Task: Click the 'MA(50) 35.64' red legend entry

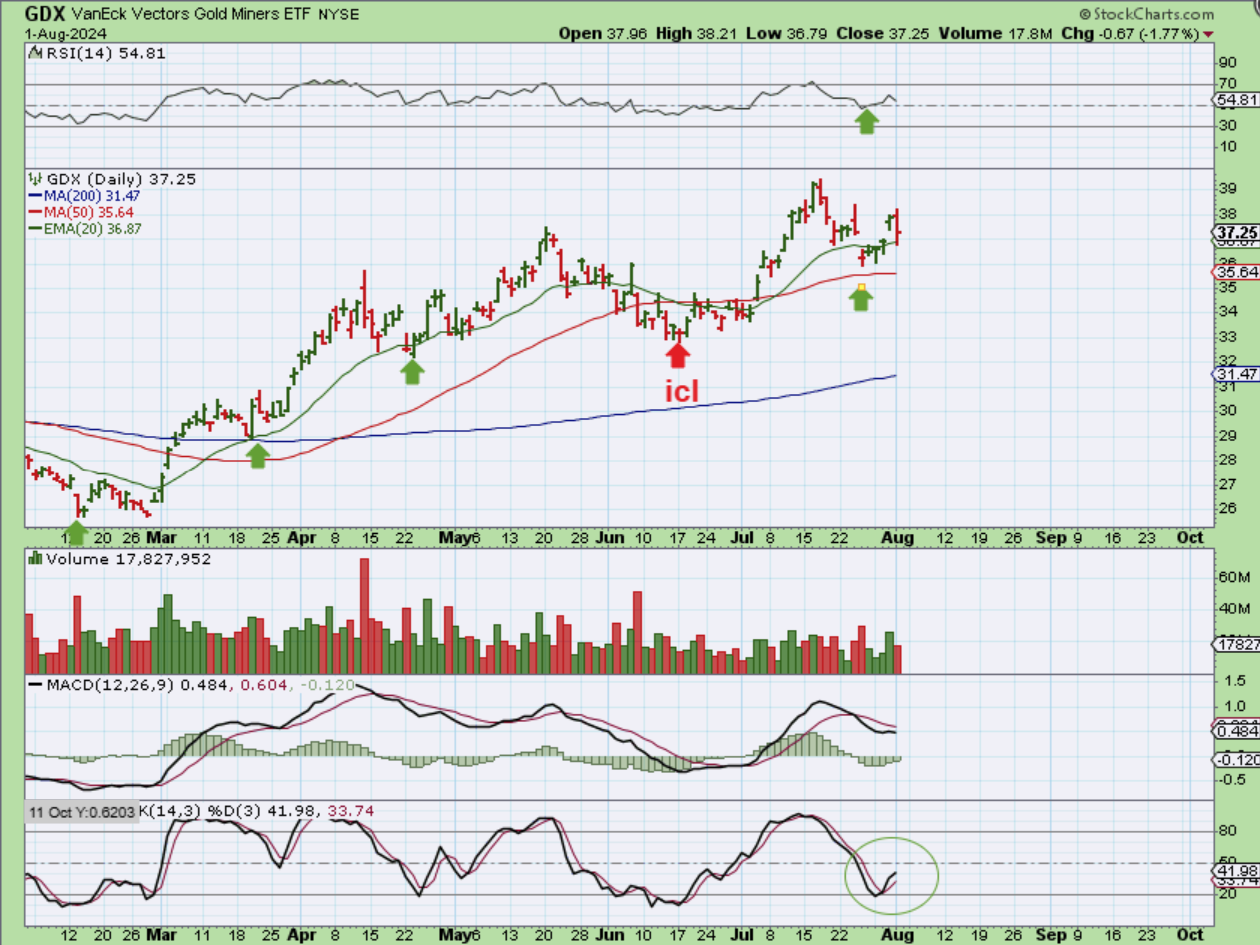Action: coord(81,212)
